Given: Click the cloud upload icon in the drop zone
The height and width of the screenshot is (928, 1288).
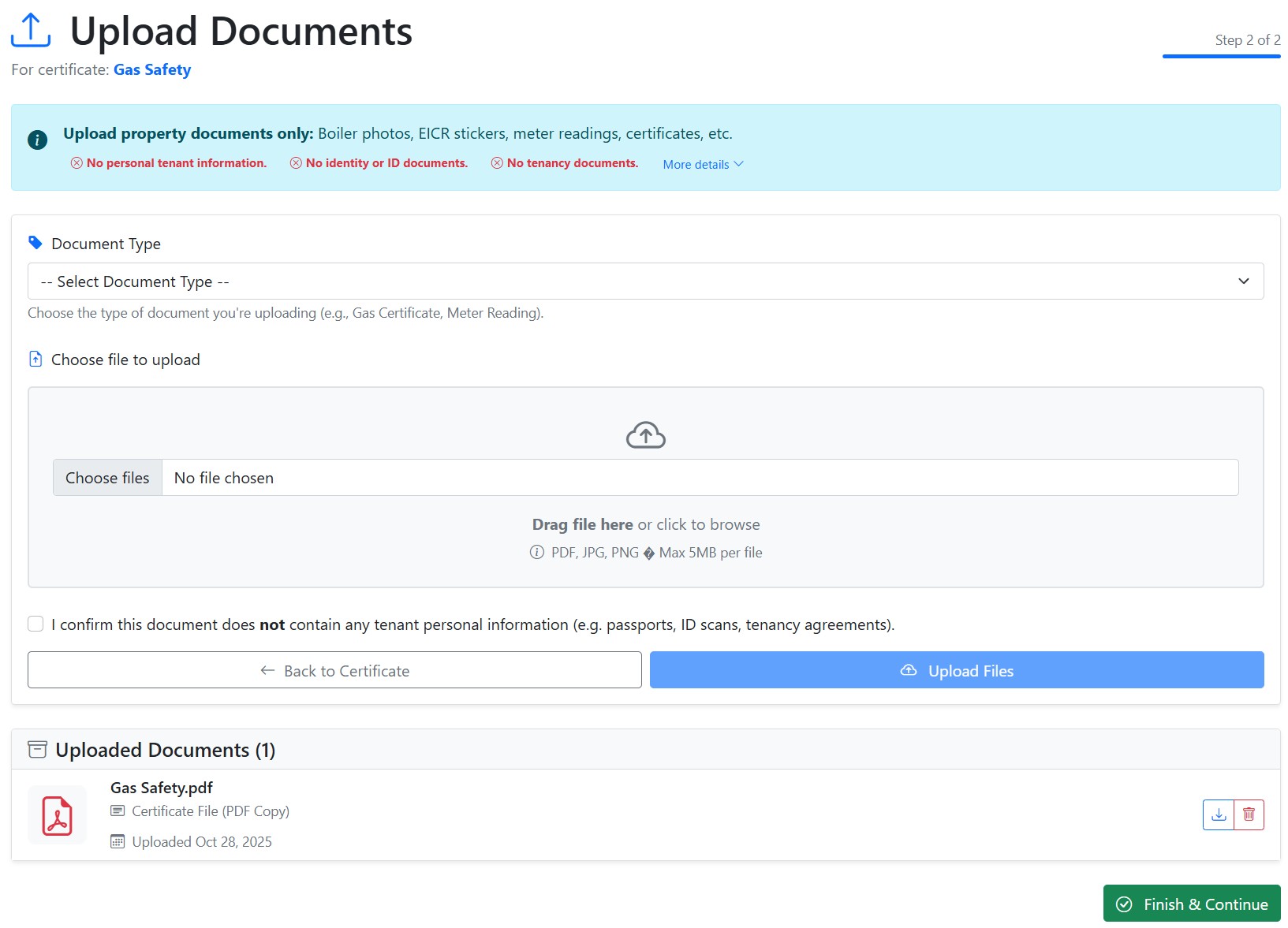Looking at the screenshot, I should pos(645,434).
